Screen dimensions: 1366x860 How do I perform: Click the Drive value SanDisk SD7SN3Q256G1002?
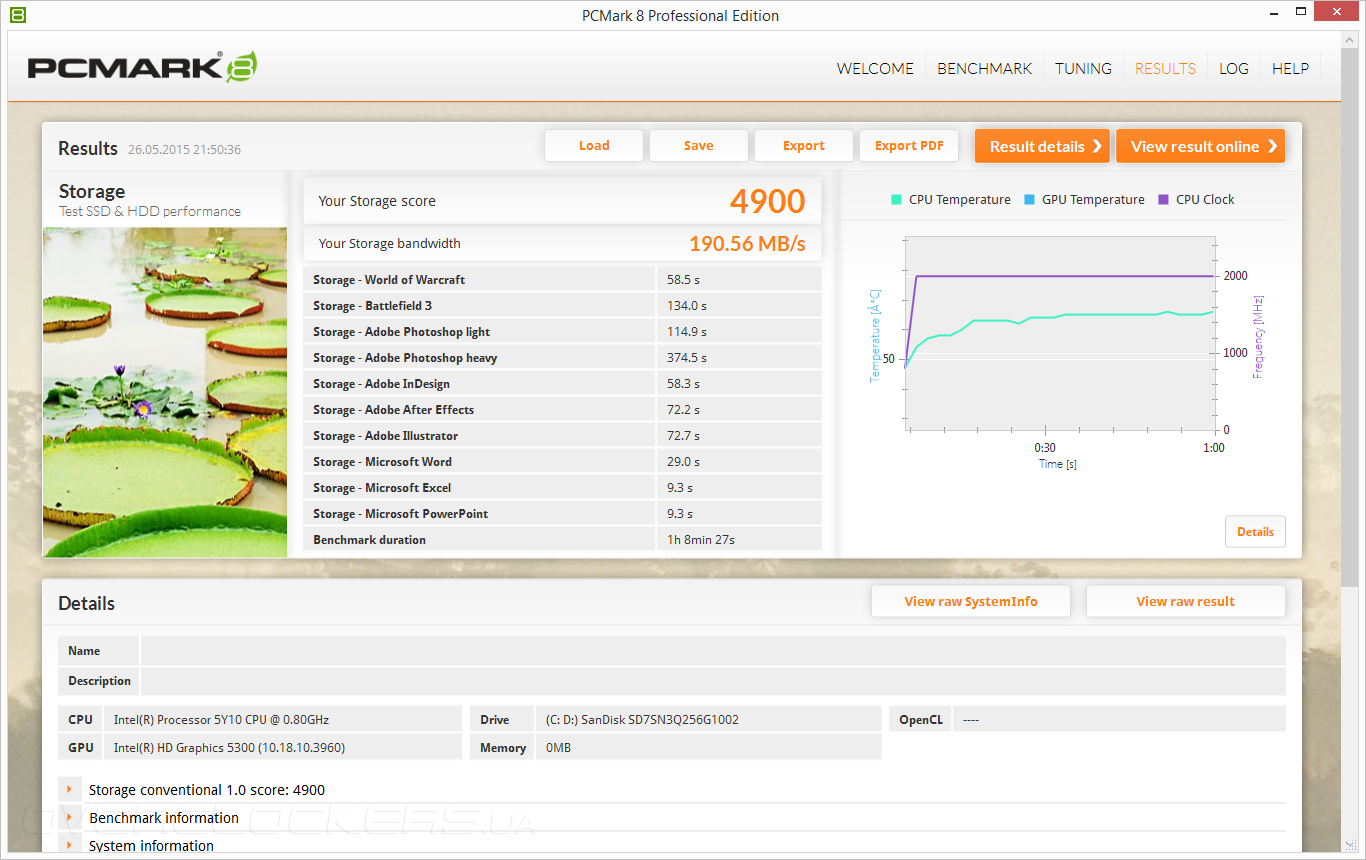click(643, 720)
